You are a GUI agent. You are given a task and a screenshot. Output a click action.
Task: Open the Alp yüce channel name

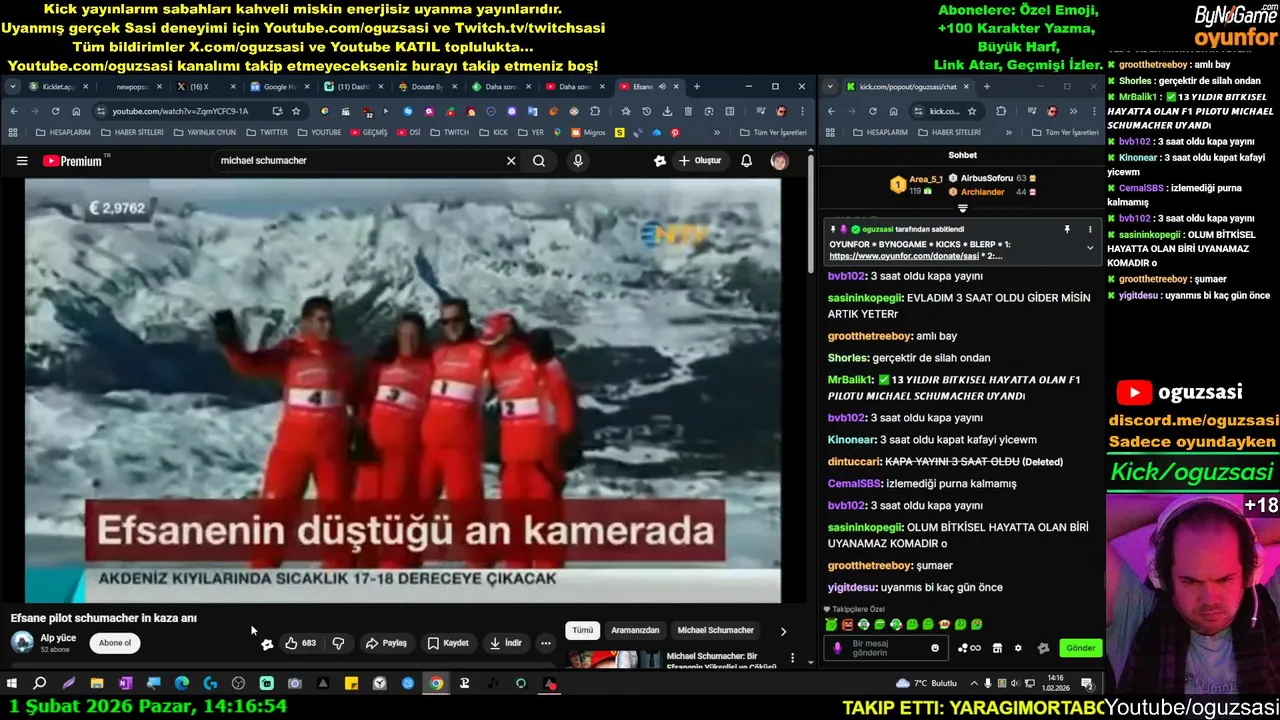(58, 638)
